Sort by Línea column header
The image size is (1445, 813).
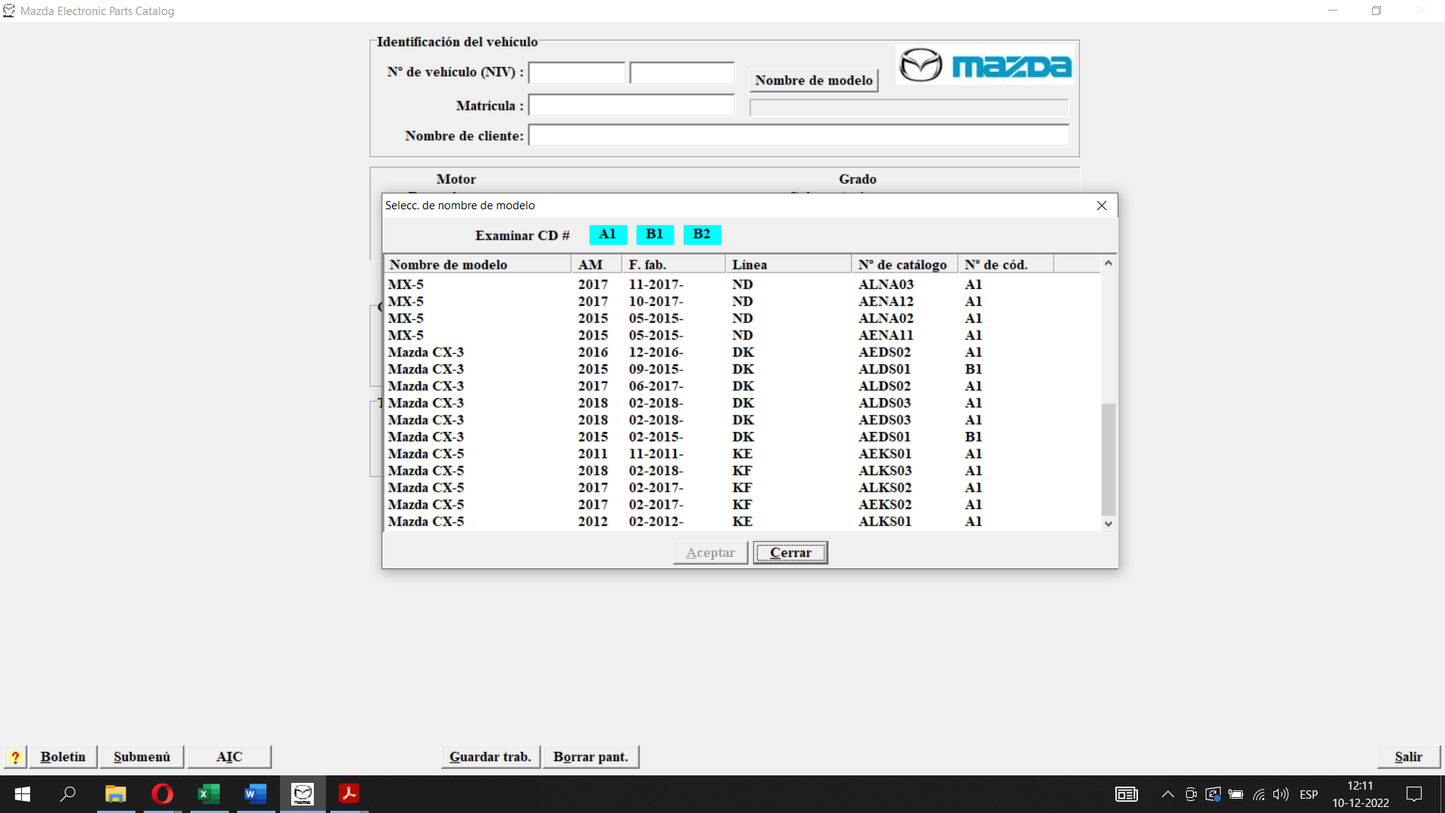[788, 264]
